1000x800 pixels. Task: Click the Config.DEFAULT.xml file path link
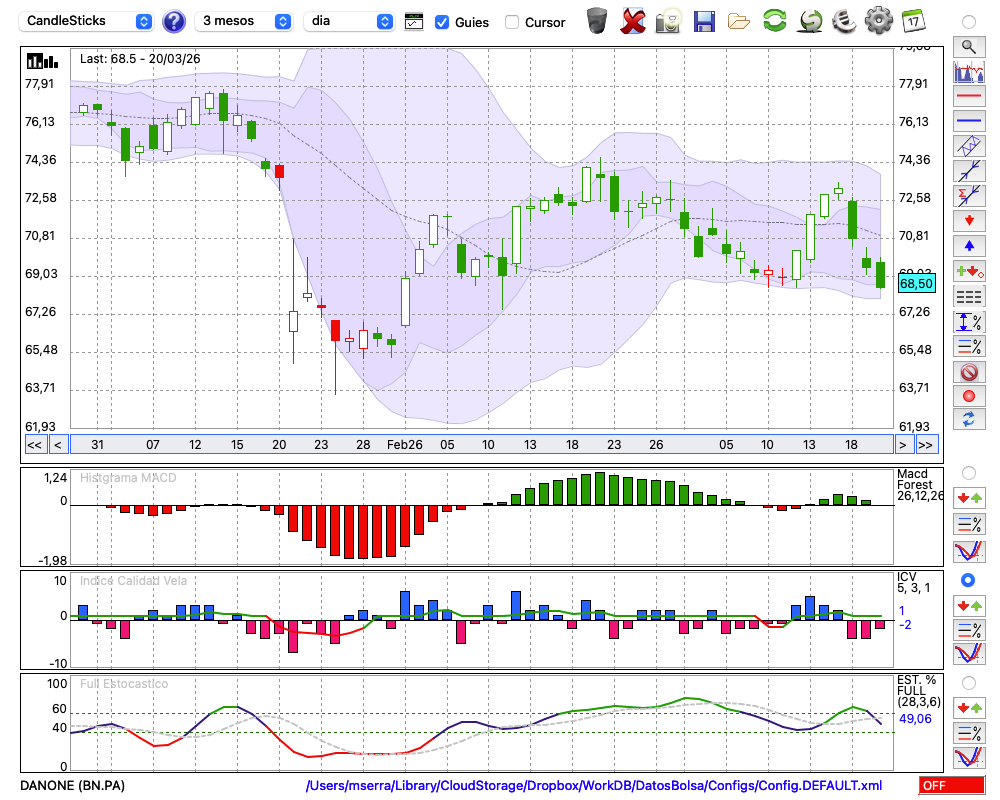[x=594, y=786]
